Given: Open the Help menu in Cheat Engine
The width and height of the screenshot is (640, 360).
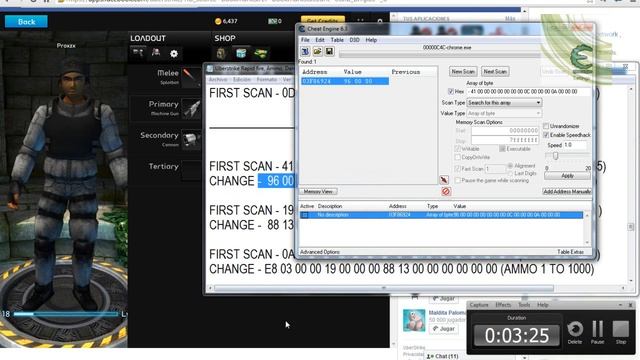Looking at the screenshot, I should coord(371,40).
